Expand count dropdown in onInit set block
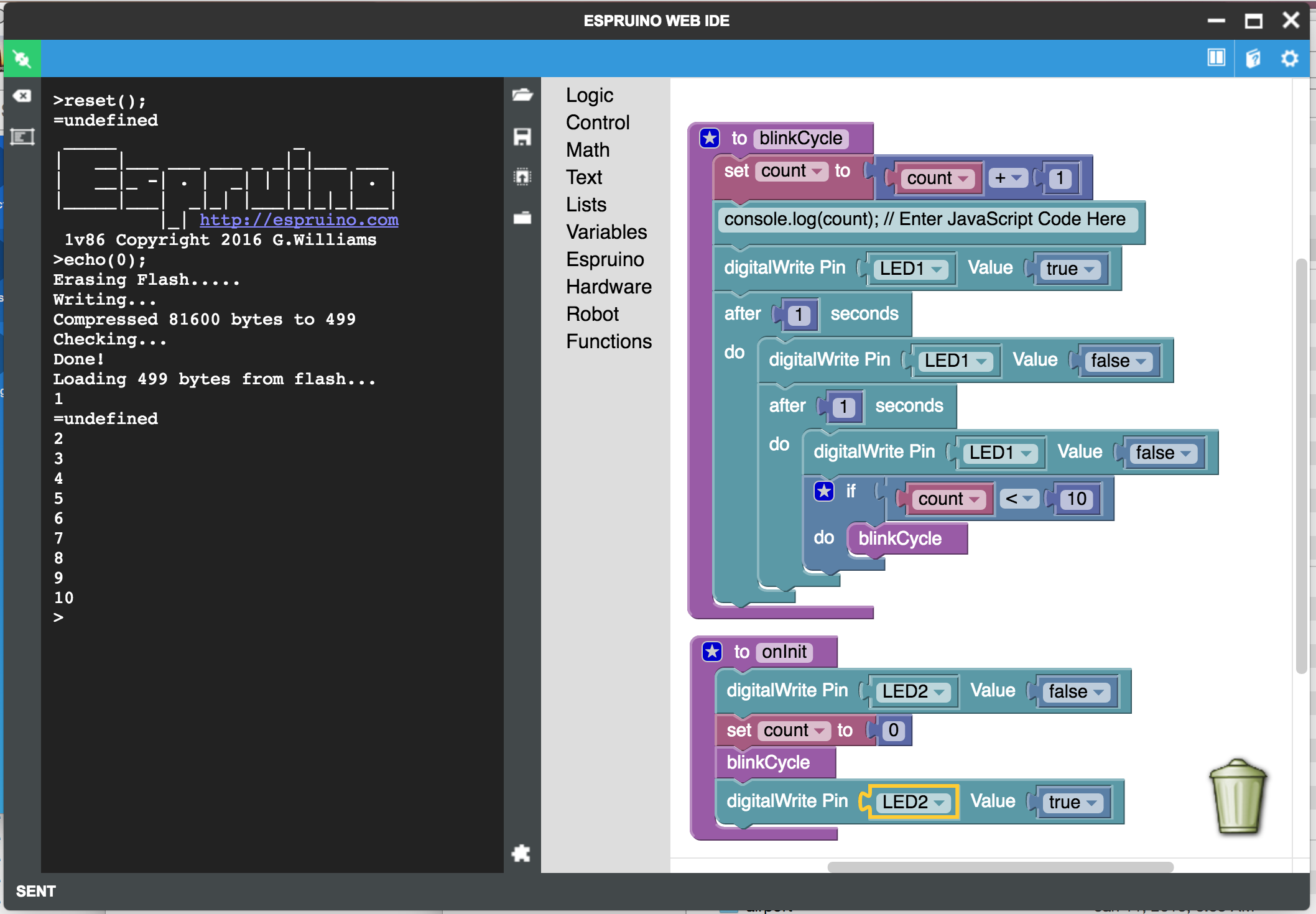The height and width of the screenshot is (914, 1316). [x=794, y=730]
